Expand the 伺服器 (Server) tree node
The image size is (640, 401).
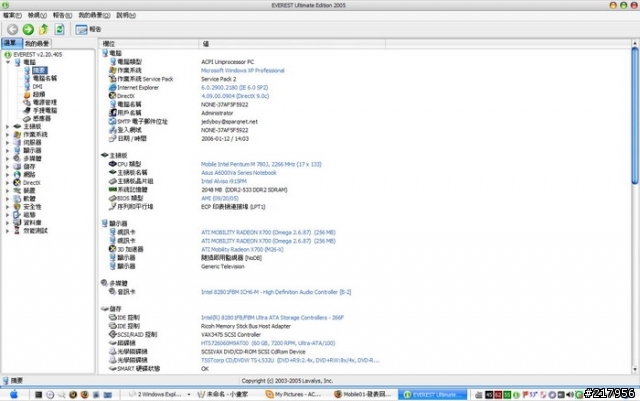coord(7,143)
